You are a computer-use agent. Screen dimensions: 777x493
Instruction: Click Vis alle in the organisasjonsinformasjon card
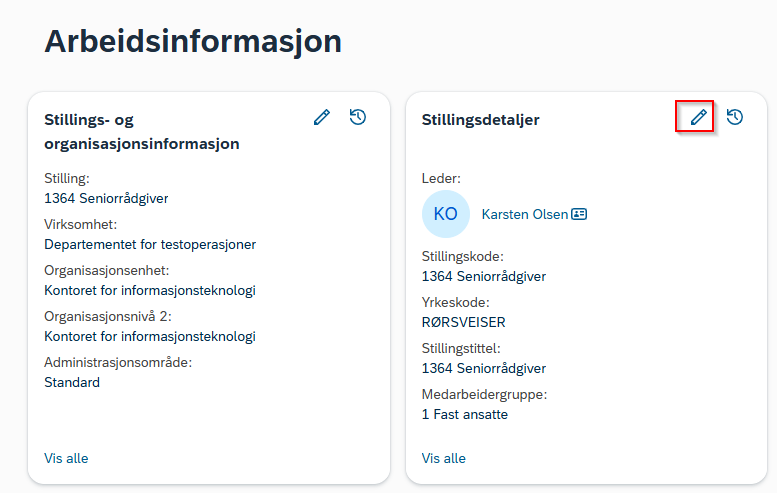point(66,458)
